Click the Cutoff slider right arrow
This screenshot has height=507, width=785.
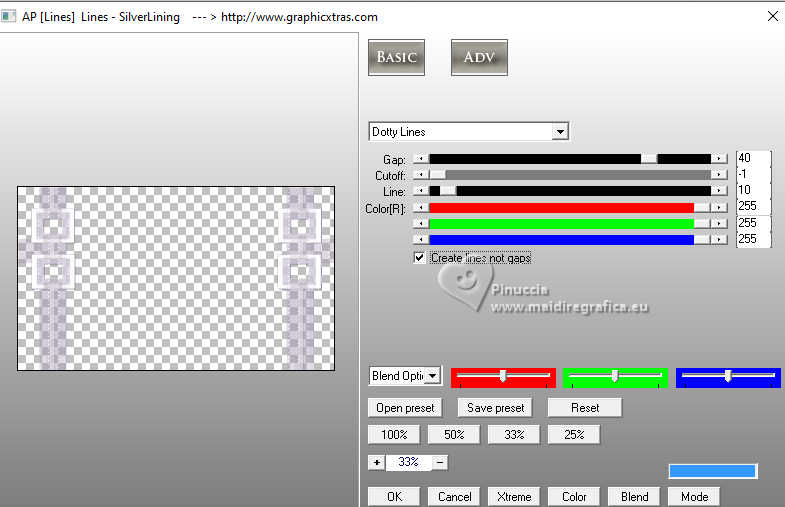click(x=719, y=175)
